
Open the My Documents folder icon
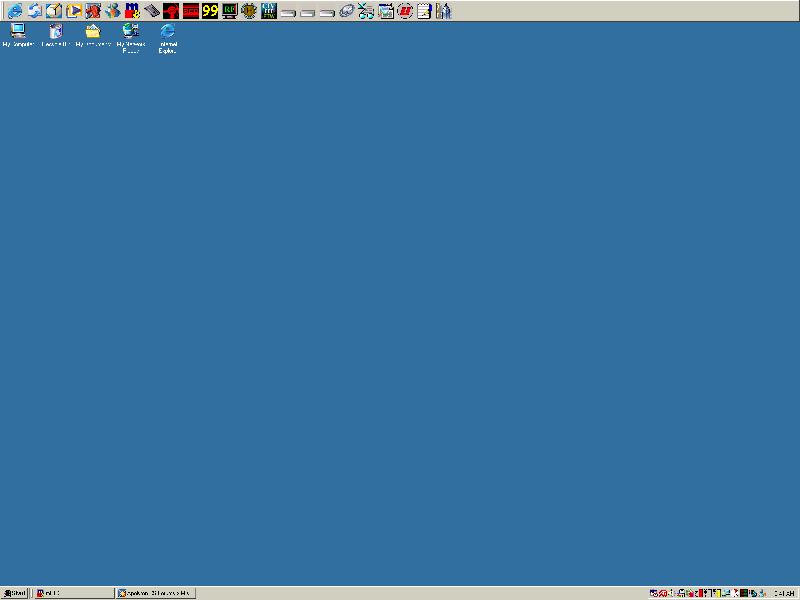93,31
